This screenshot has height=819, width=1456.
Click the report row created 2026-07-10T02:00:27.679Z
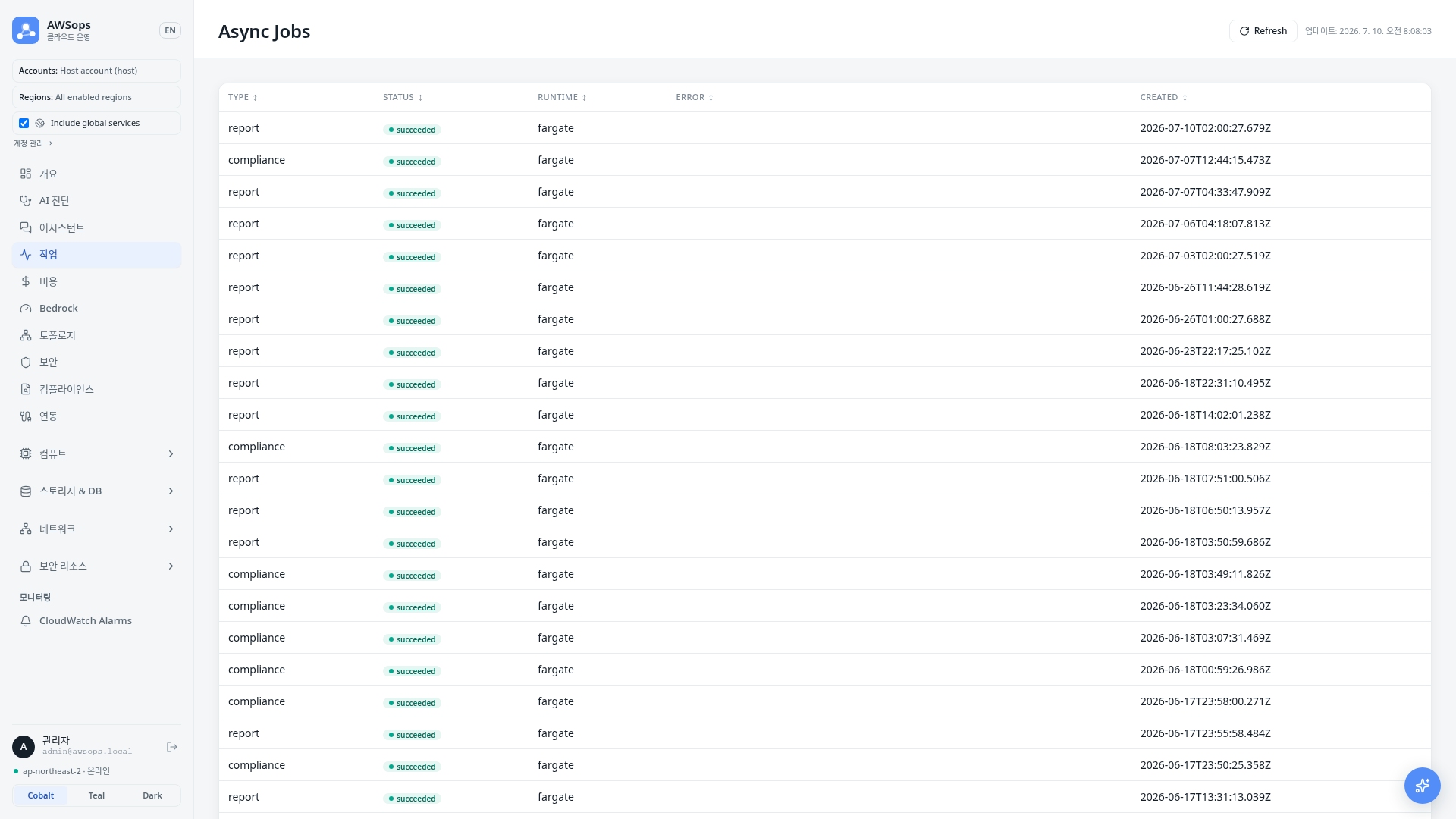(x=824, y=128)
